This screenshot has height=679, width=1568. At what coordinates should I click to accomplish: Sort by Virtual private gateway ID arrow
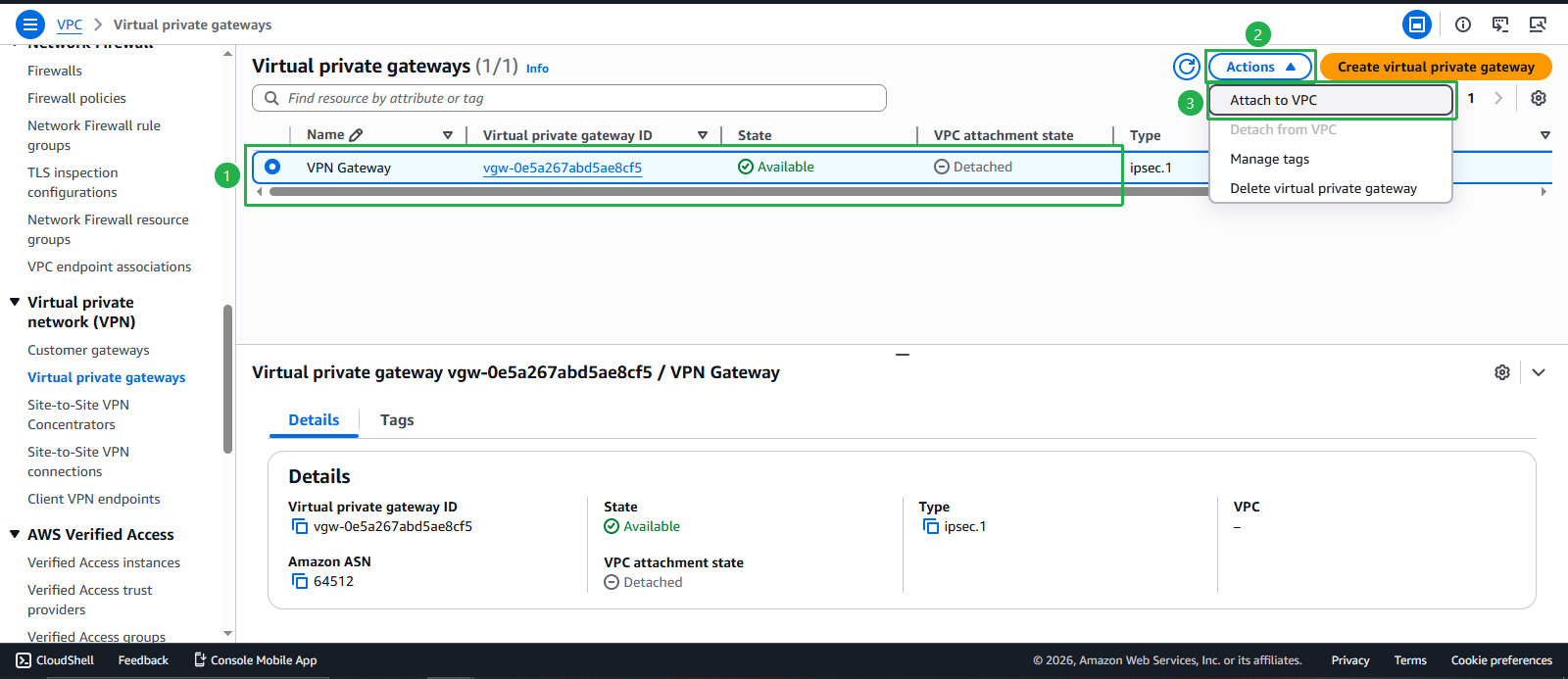pos(703,135)
